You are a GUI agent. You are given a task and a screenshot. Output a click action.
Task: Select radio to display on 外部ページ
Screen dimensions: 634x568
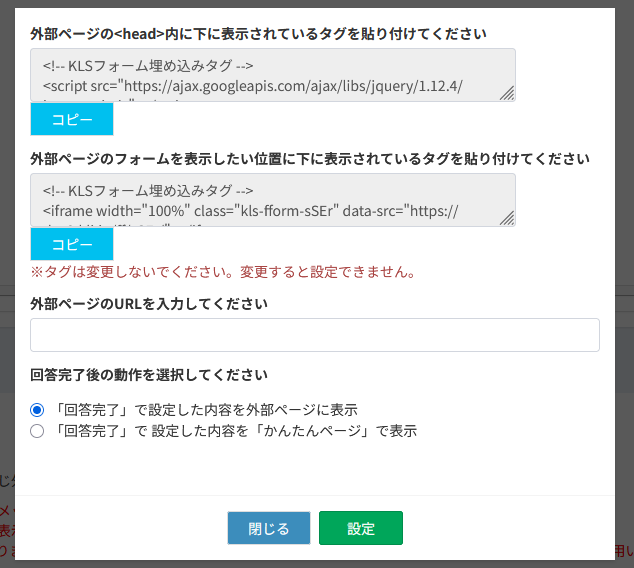(37, 410)
